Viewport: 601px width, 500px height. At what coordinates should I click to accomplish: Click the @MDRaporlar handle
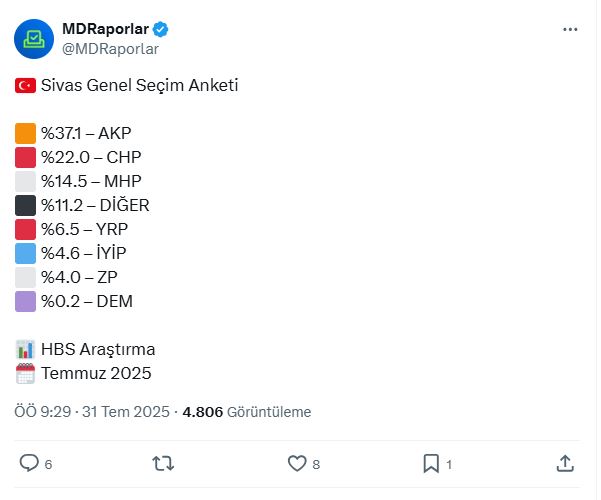(110, 49)
